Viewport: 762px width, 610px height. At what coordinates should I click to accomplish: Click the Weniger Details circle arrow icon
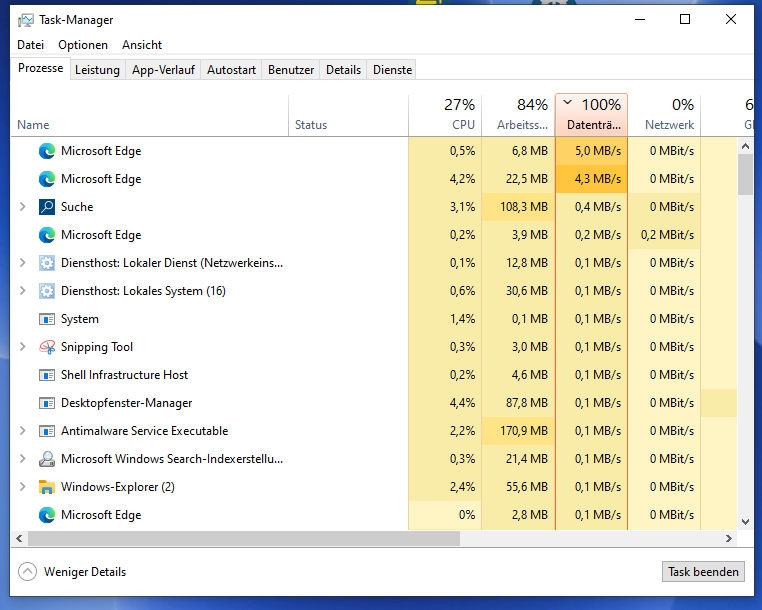point(27,572)
